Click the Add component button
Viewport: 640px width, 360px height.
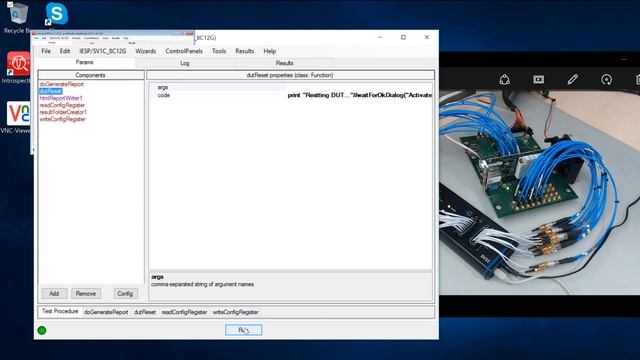point(54,293)
